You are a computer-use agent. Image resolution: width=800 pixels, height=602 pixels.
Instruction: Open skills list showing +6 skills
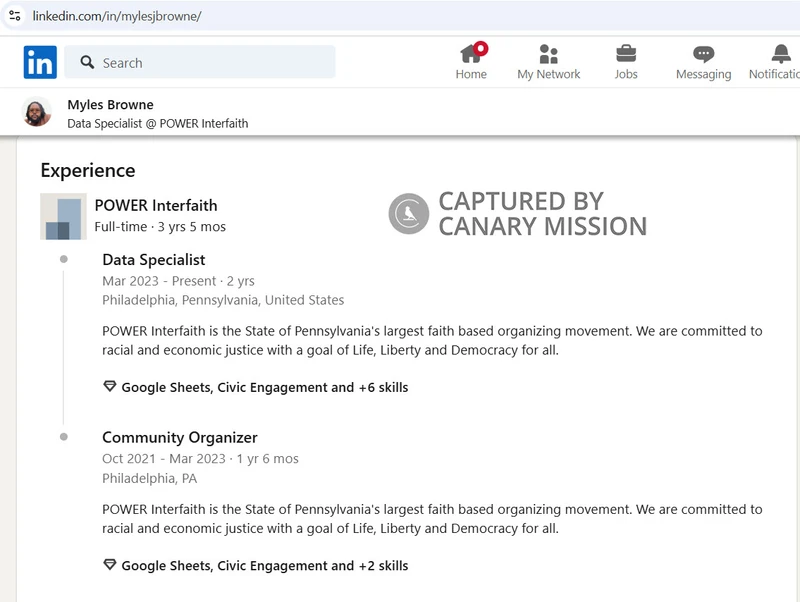(265, 387)
